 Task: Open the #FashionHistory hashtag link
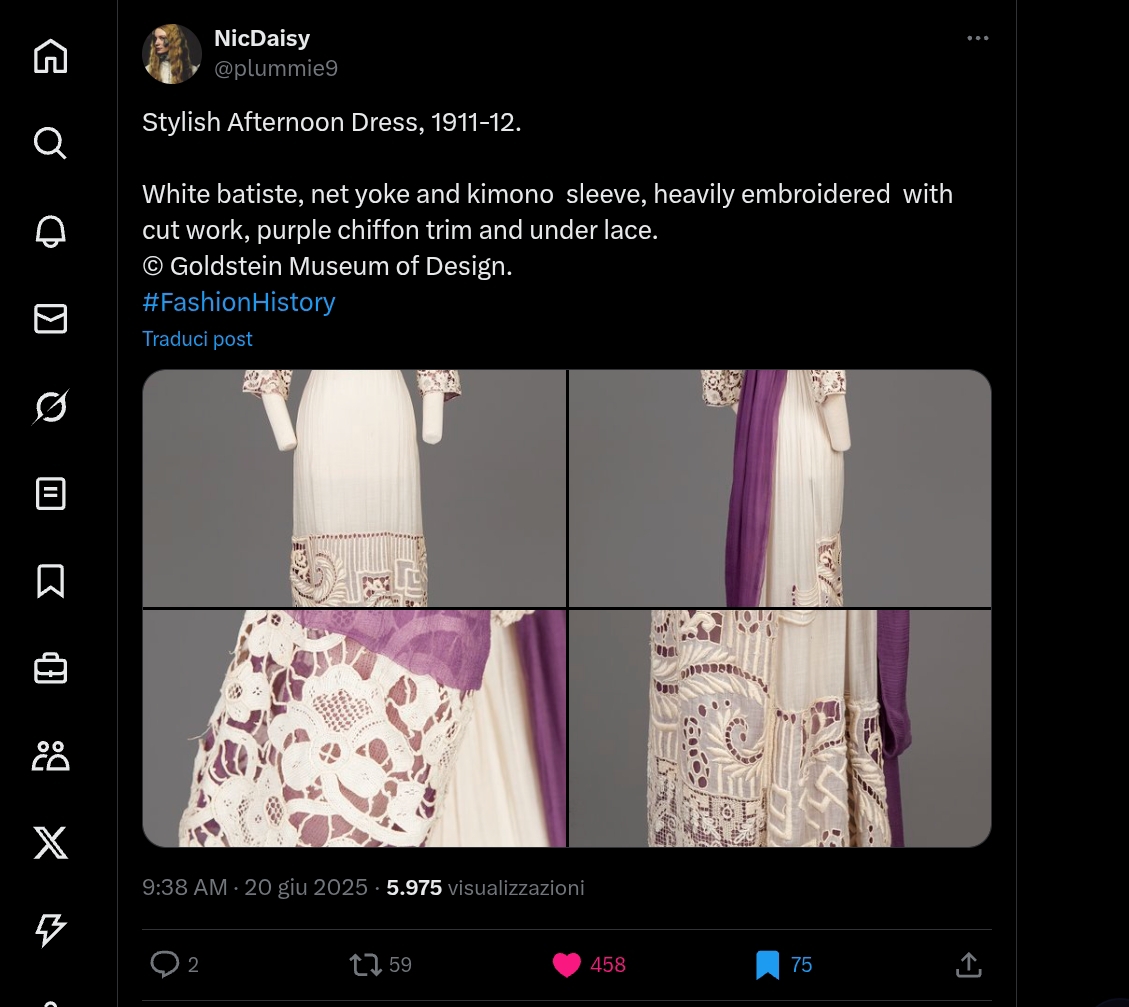pos(238,302)
